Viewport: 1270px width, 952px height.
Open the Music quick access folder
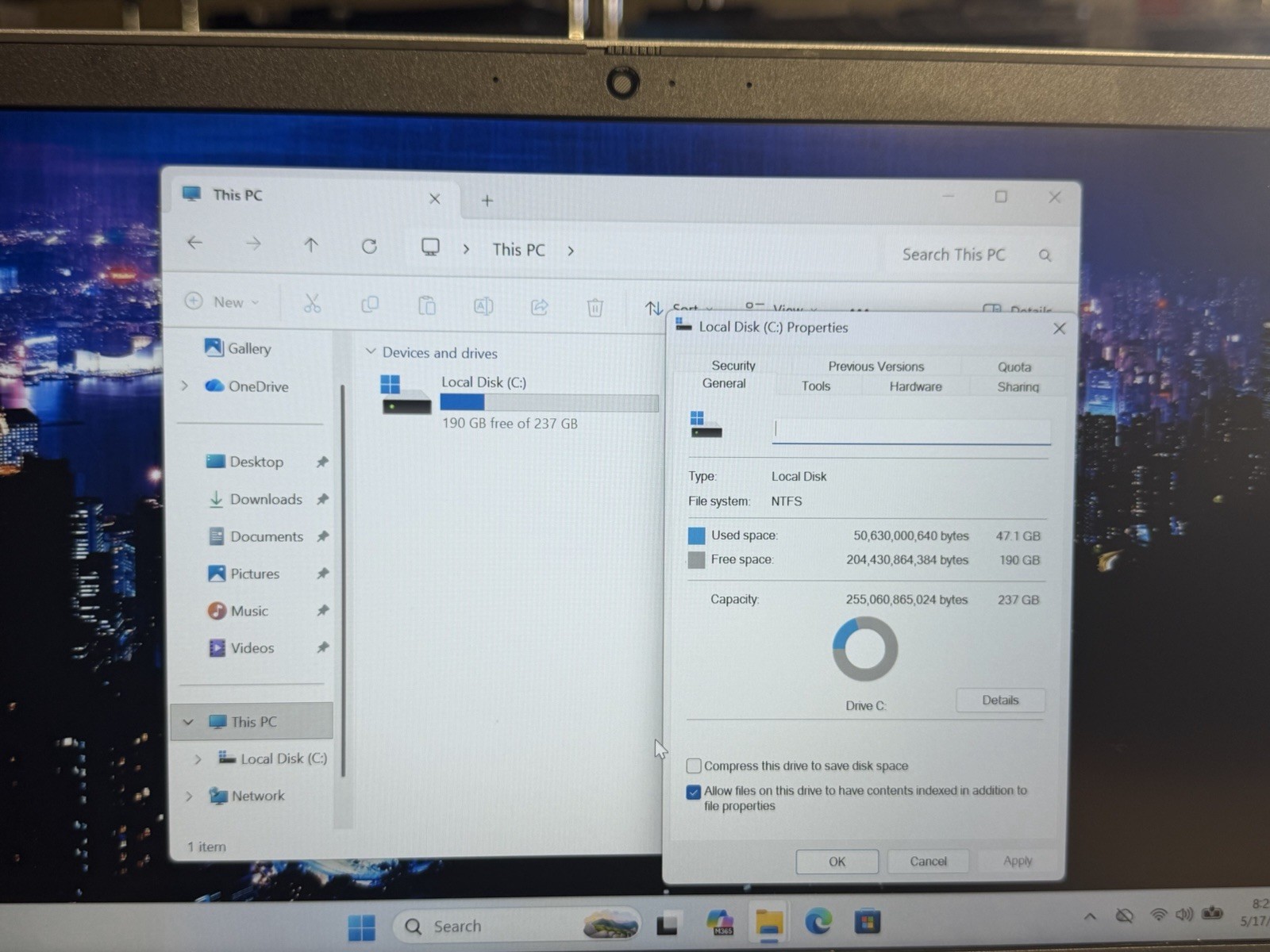(237, 611)
